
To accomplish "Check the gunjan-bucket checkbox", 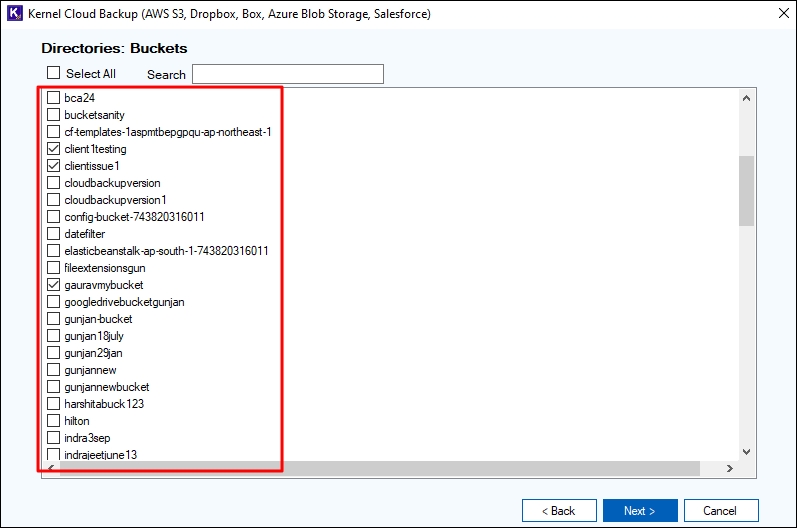I will coord(53,319).
